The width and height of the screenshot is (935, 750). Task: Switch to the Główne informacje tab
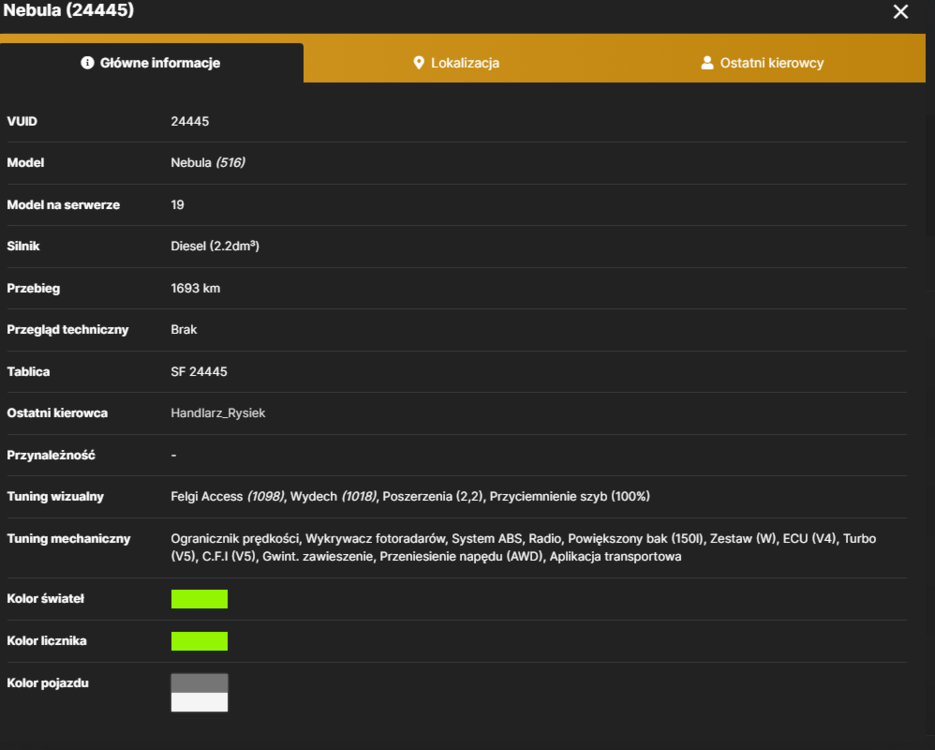(x=151, y=63)
